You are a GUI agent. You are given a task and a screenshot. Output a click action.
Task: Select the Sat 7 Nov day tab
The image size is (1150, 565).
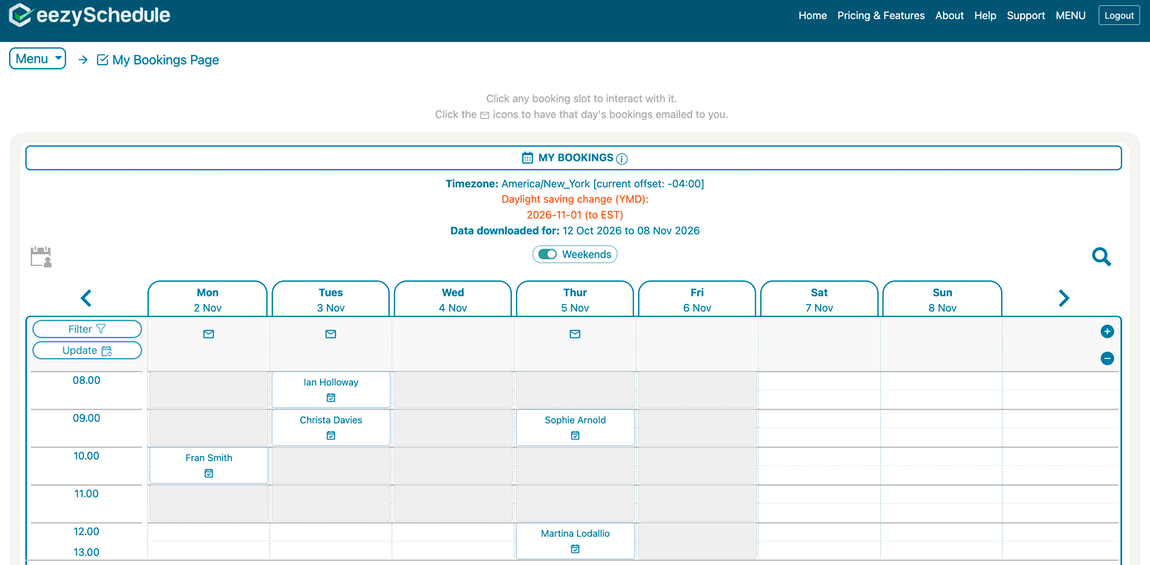[819, 299]
